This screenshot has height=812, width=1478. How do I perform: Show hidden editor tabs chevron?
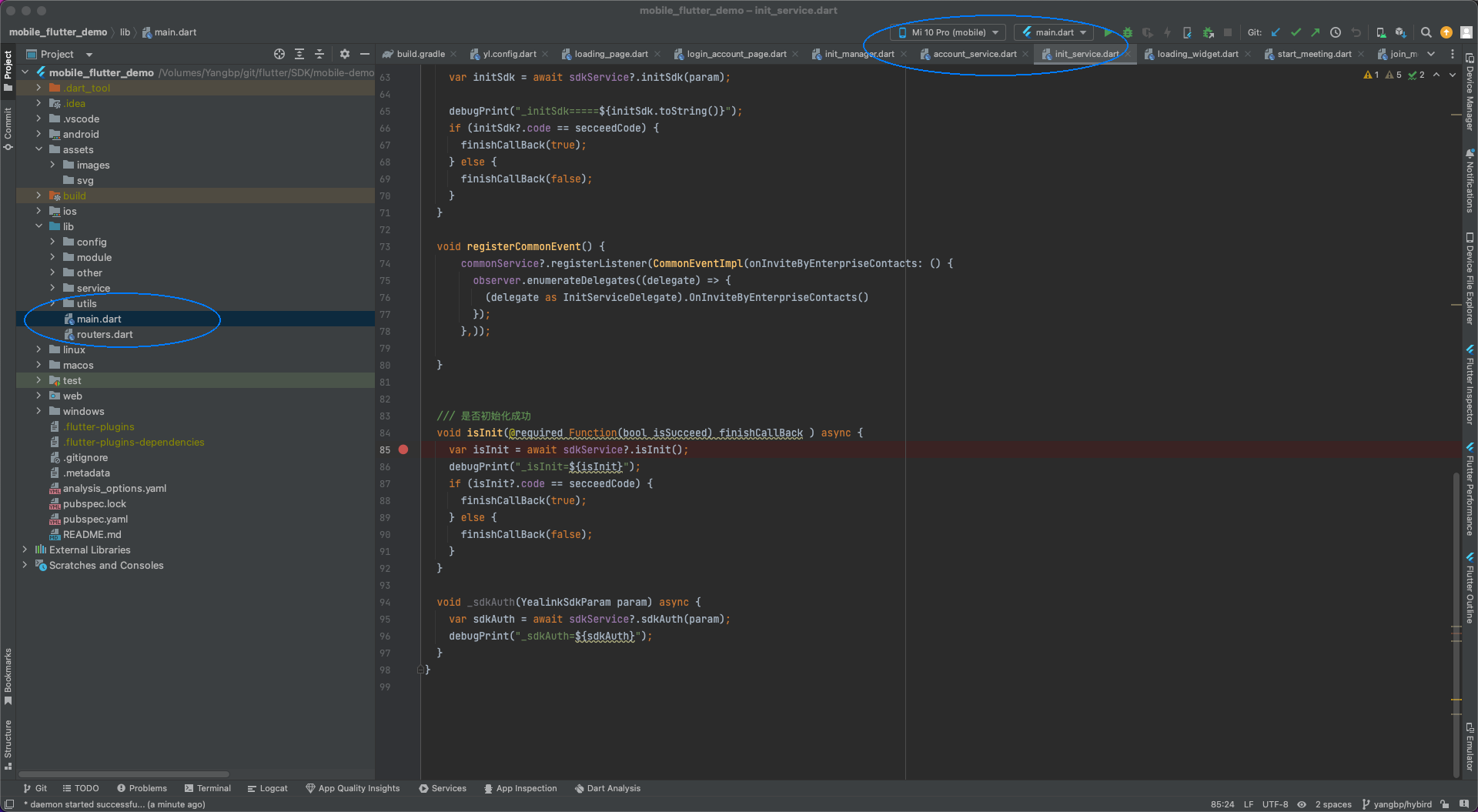(1431, 54)
